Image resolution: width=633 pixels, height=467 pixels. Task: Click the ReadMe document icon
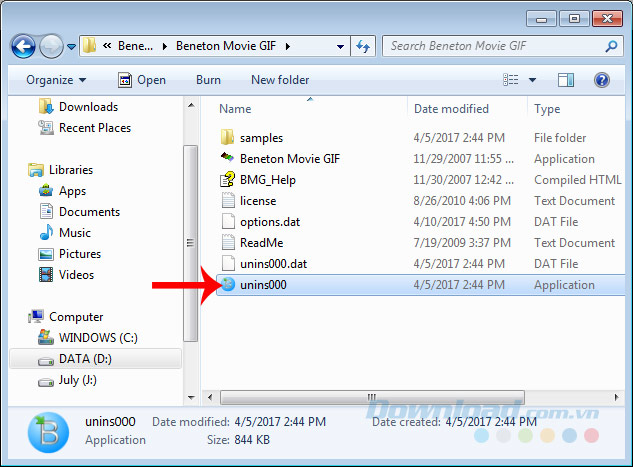point(228,242)
